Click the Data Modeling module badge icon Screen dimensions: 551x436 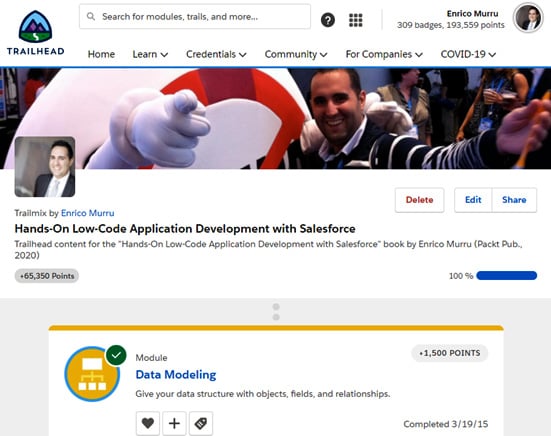click(x=92, y=374)
